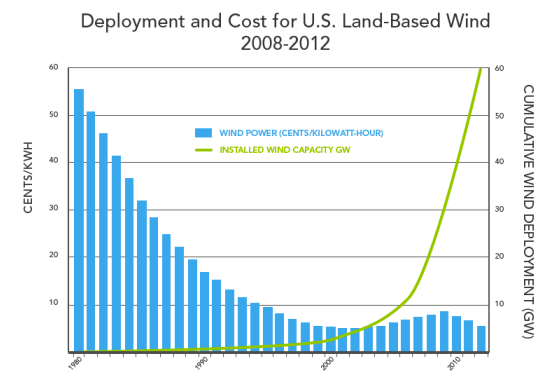Click the last blue bar at far right

(x=481, y=339)
